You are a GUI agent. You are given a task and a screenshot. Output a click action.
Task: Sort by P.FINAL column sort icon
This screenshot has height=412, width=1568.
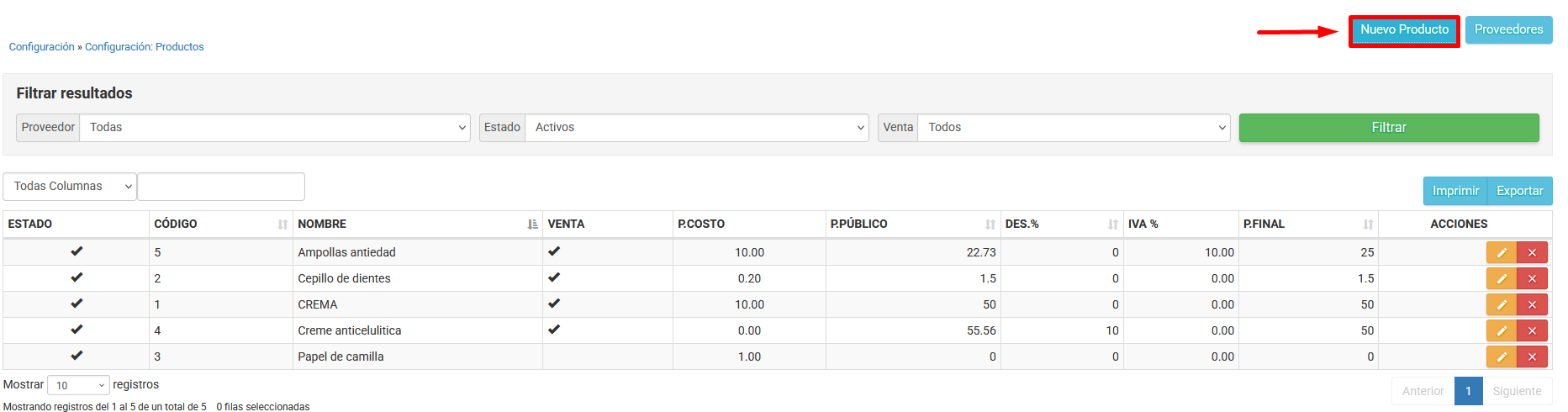click(1368, 224)
